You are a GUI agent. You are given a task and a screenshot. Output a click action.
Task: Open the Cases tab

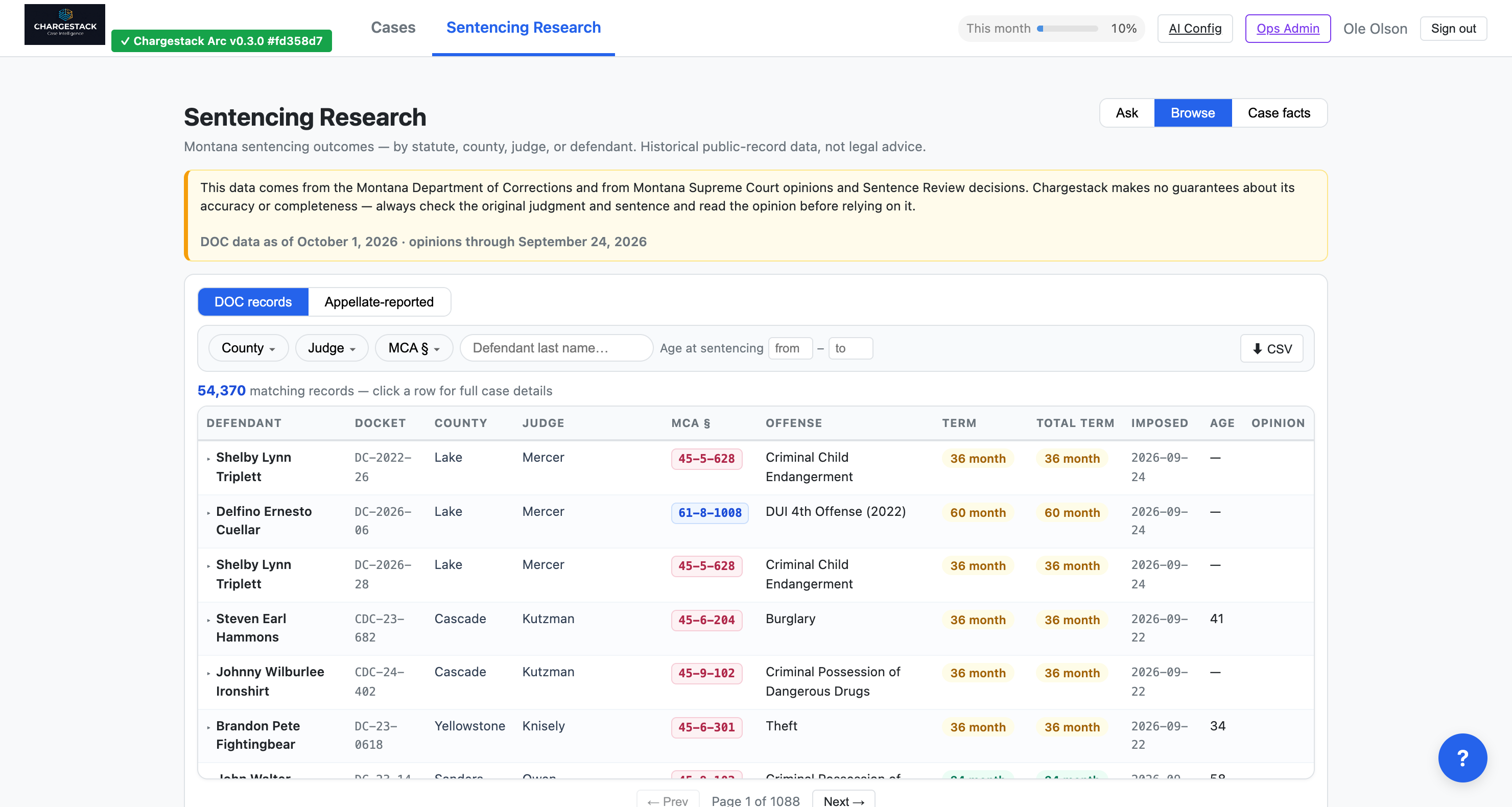pos(393,28)
